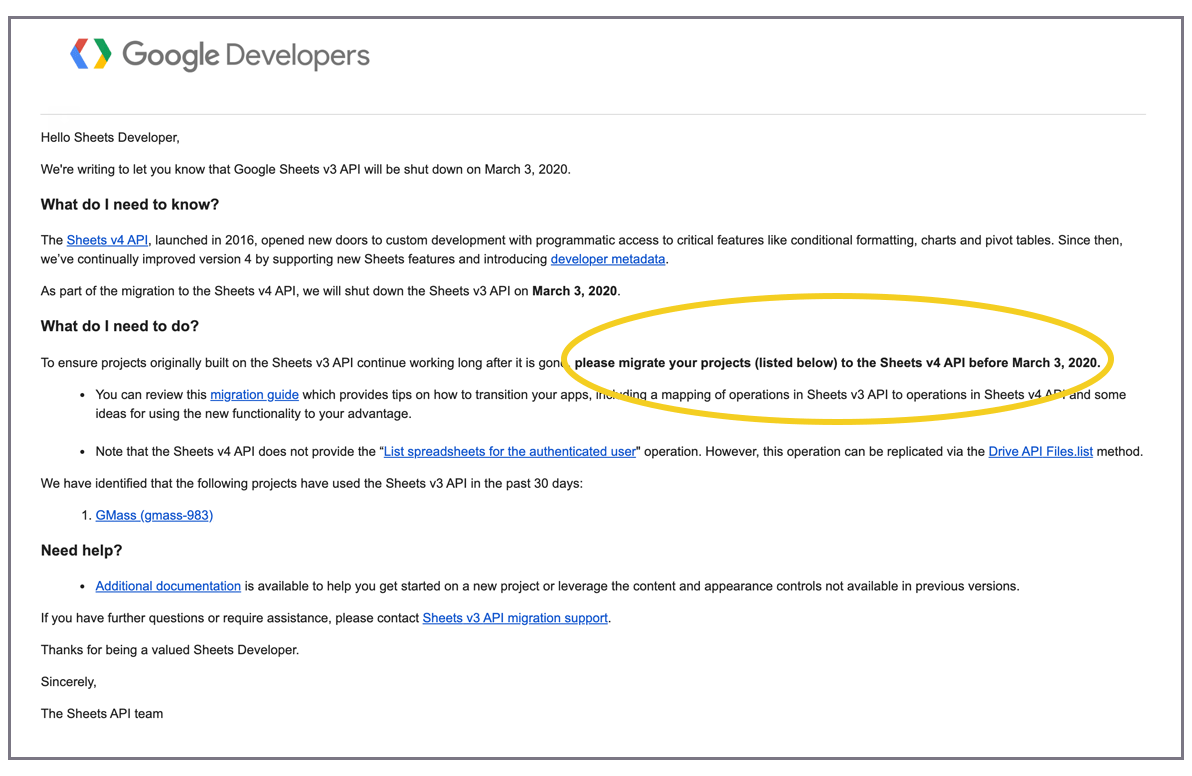Open the Sheets v4 API link
Image resolution: width=1192 pixels, height=776 pixels.
pos(107,240)
